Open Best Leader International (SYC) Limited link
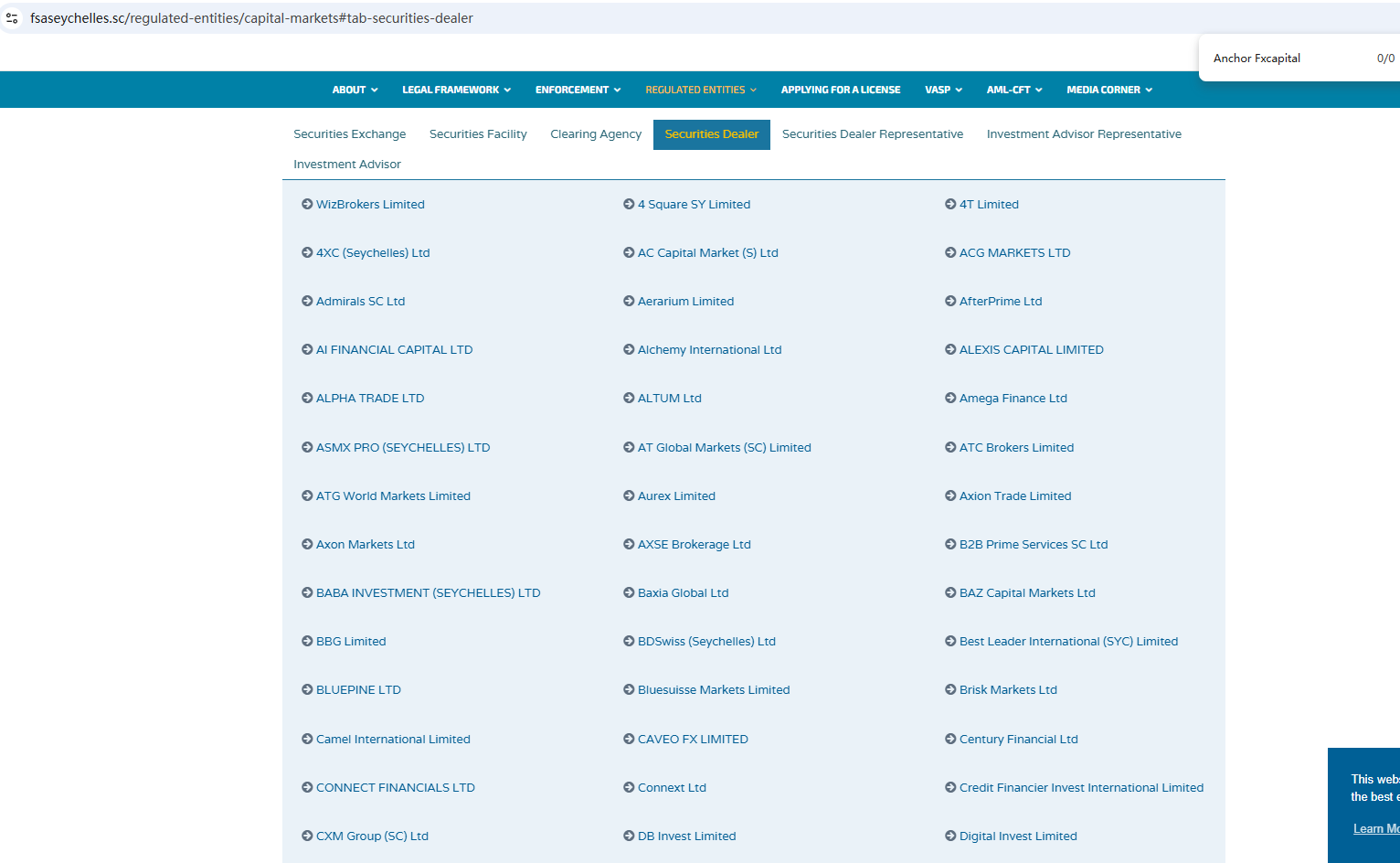This screenshot has height=863, width=1400. (x=1068, y=641)
